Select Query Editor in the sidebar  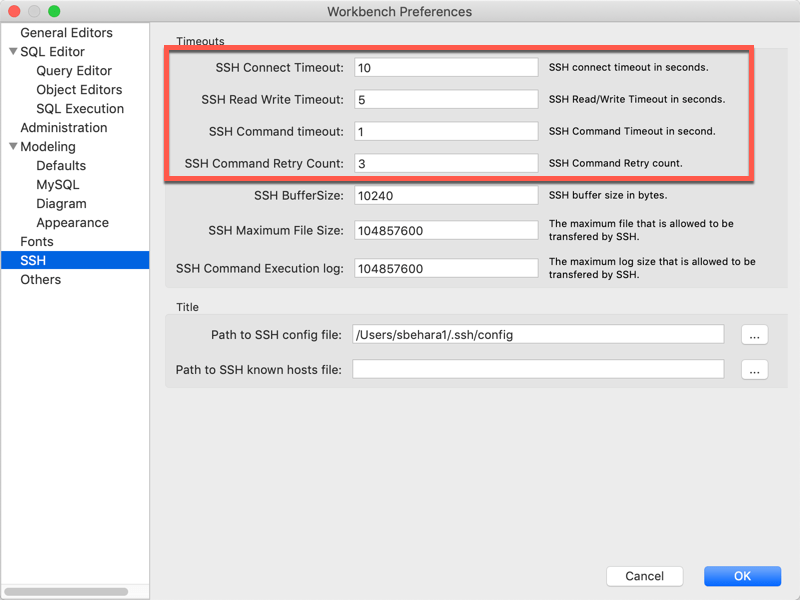(73, 70)
